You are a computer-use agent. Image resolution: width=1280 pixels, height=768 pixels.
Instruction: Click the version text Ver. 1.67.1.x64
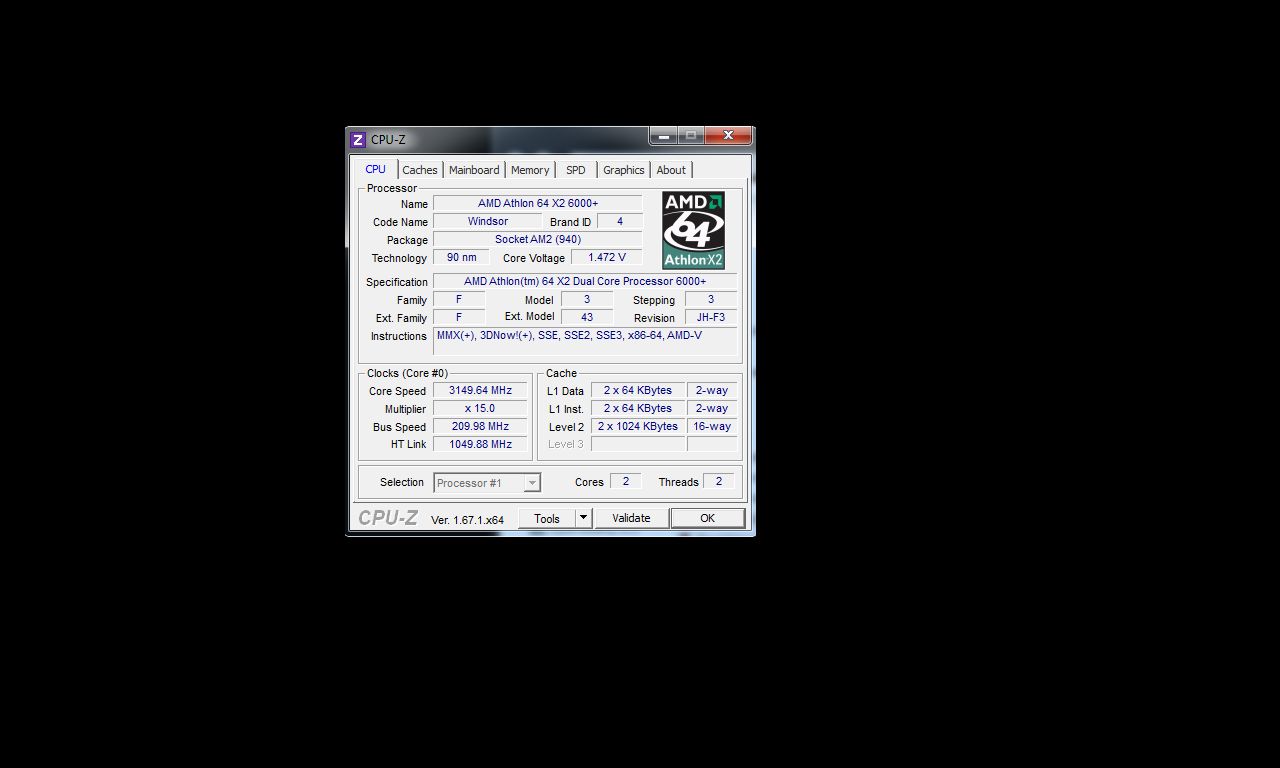coord(467,520)
